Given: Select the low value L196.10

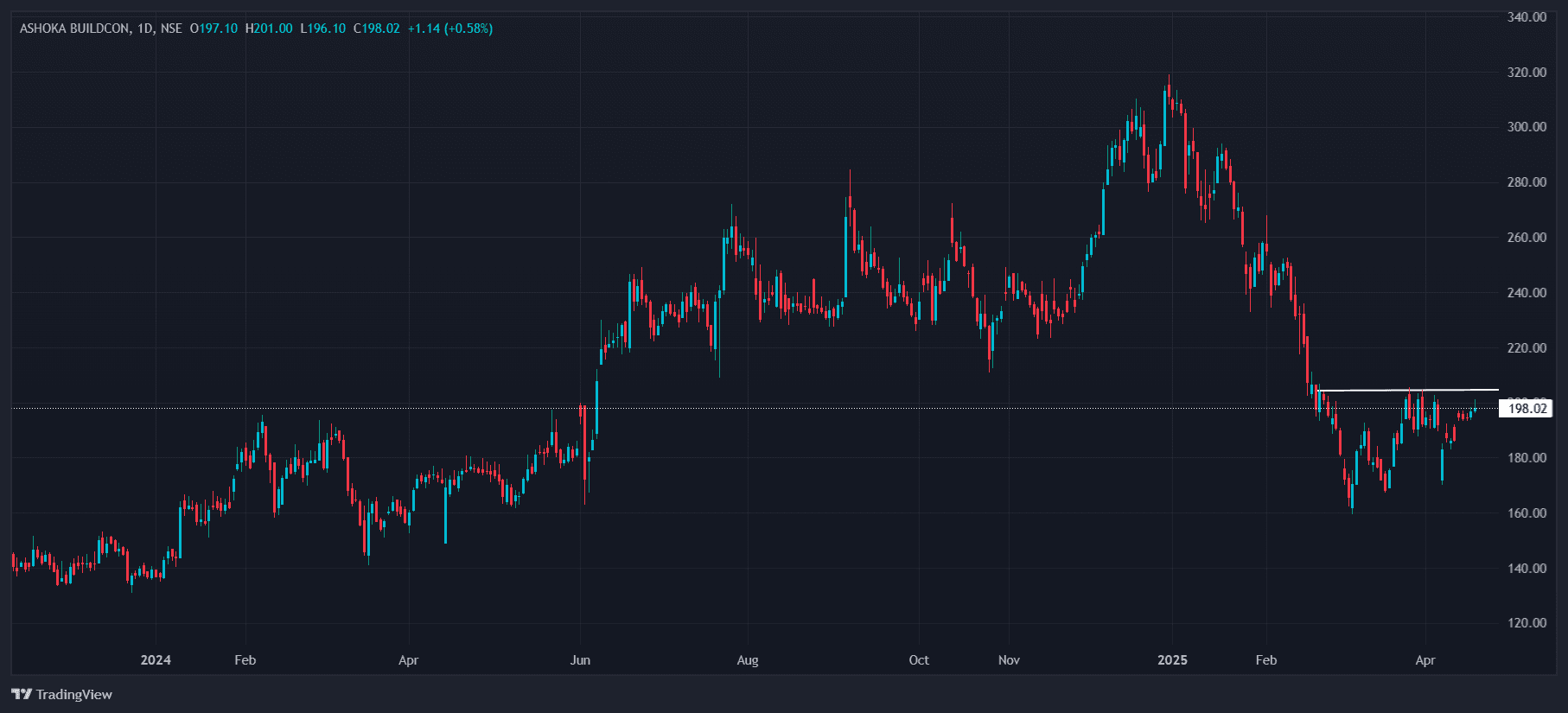Looking at the screenshot, I should pyautogui.click(x=323, y=29).
